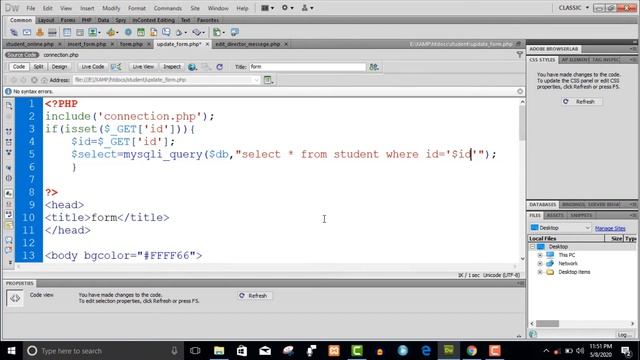Image resolution: width=640 pixels, height=360 pixels.
Task: Expand the Network tree node
Action: (540, 264)
